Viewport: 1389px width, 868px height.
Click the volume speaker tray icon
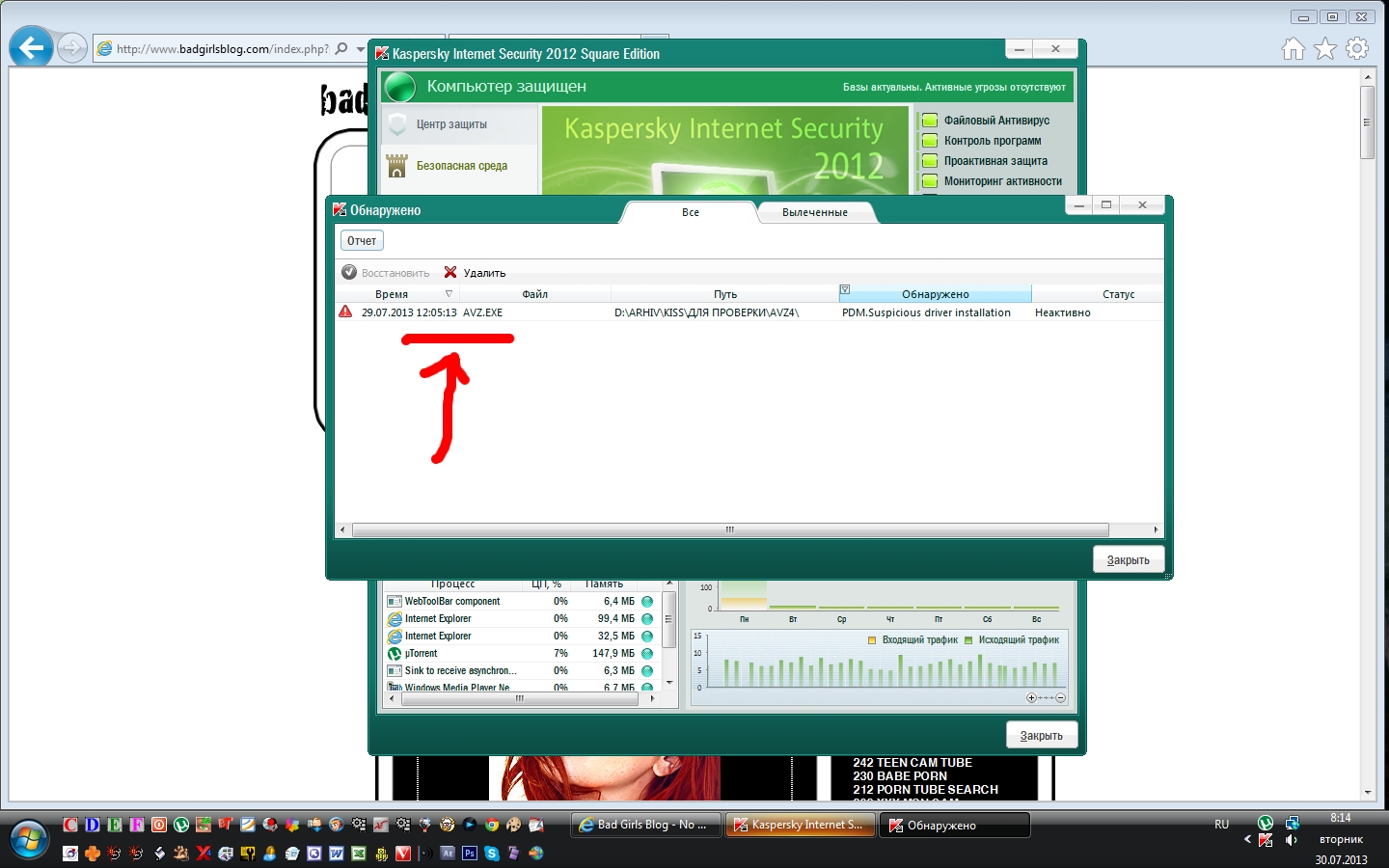pyautogui.click(x=1292, y=840)
